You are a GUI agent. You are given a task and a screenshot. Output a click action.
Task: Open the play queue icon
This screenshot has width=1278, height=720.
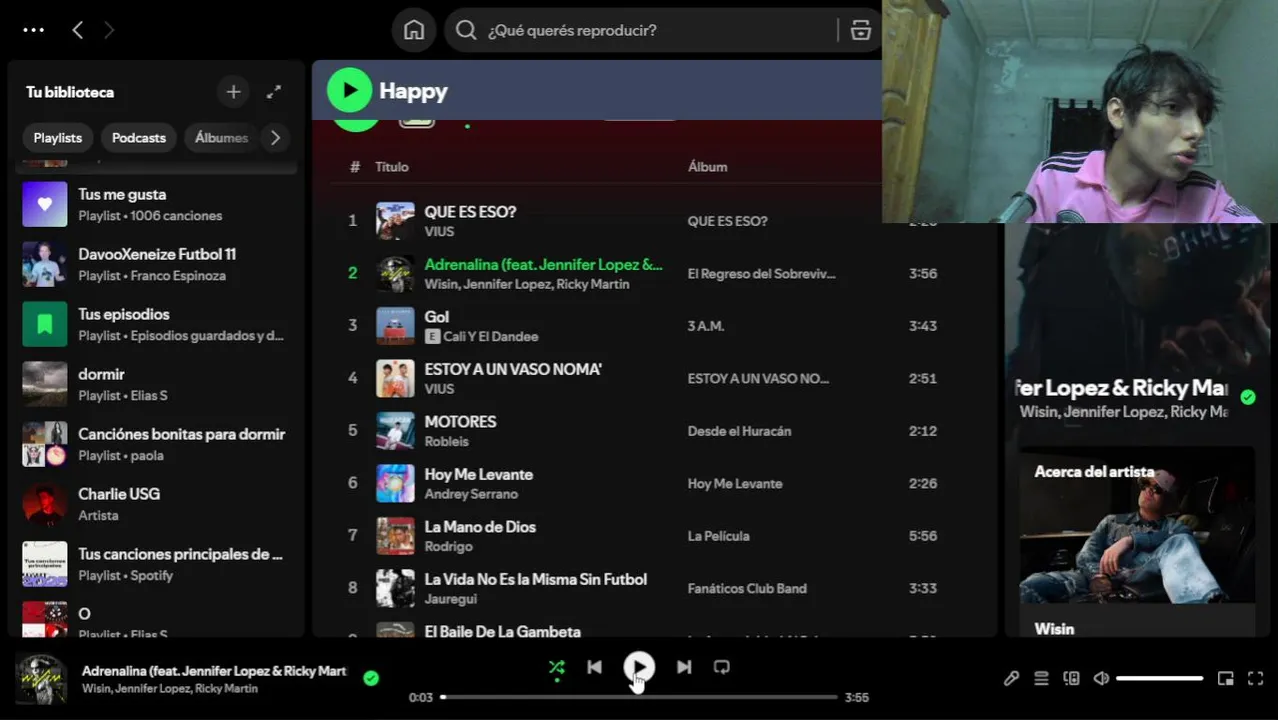(1041, 678)
